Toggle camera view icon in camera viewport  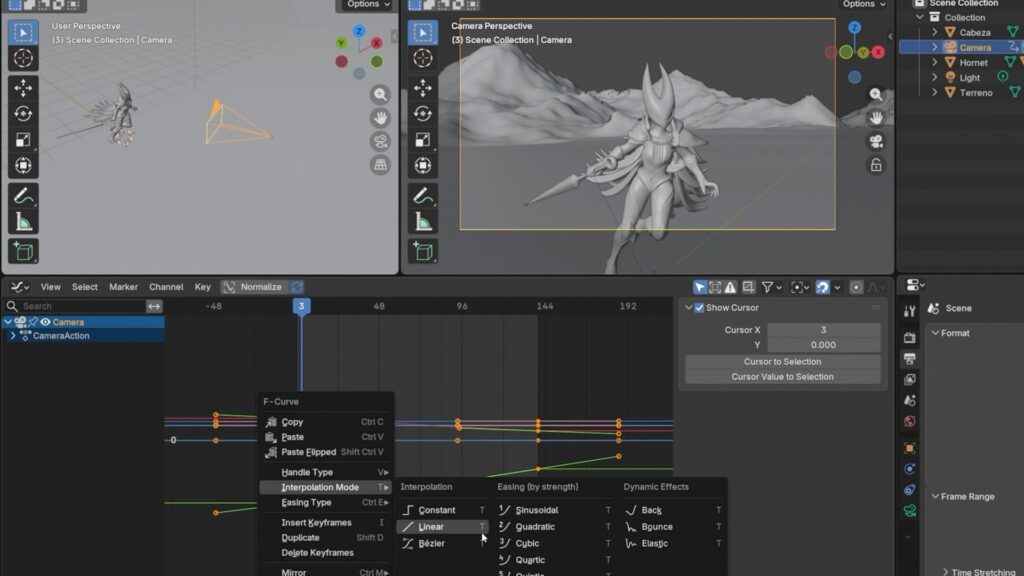point(876,141)
